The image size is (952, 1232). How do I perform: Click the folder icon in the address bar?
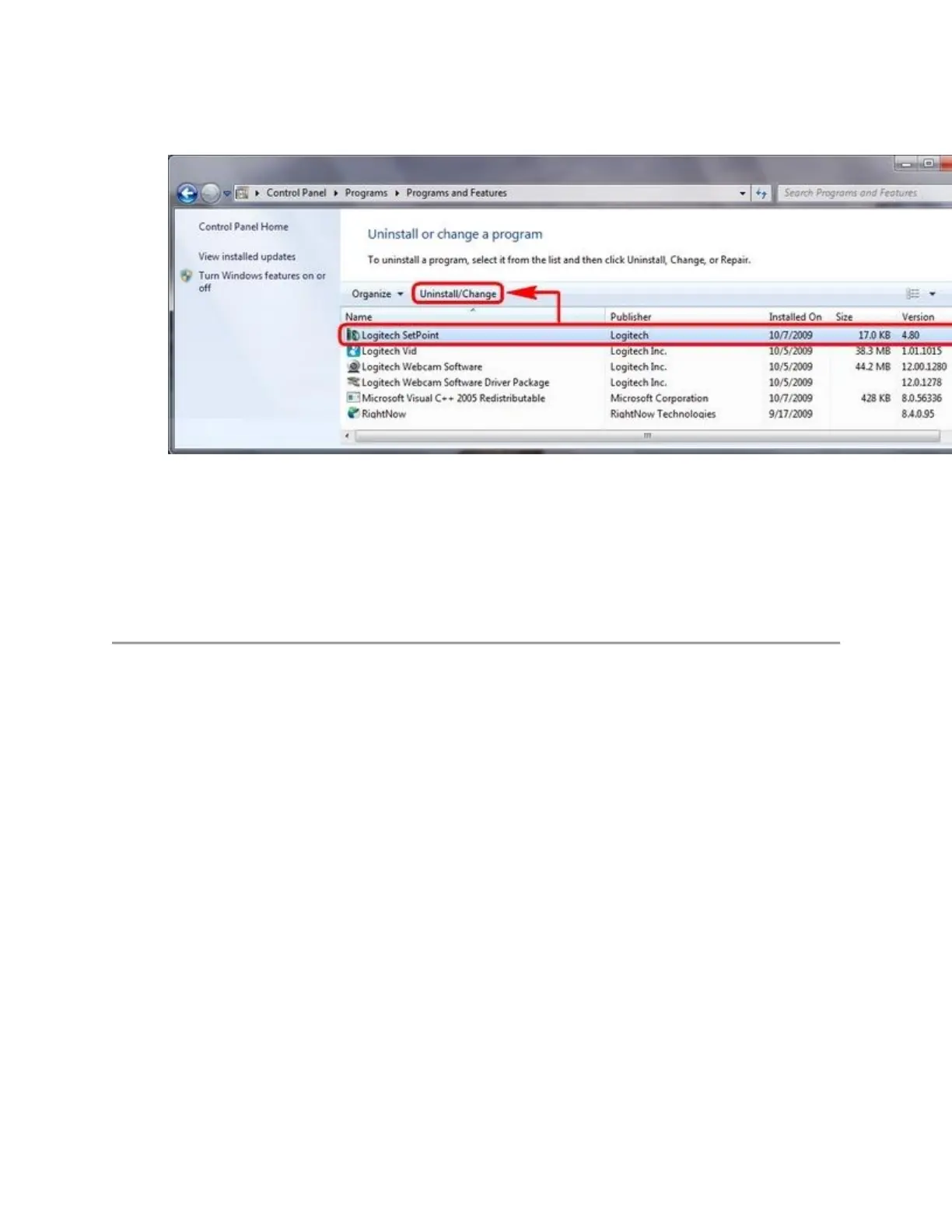(242, 193)
